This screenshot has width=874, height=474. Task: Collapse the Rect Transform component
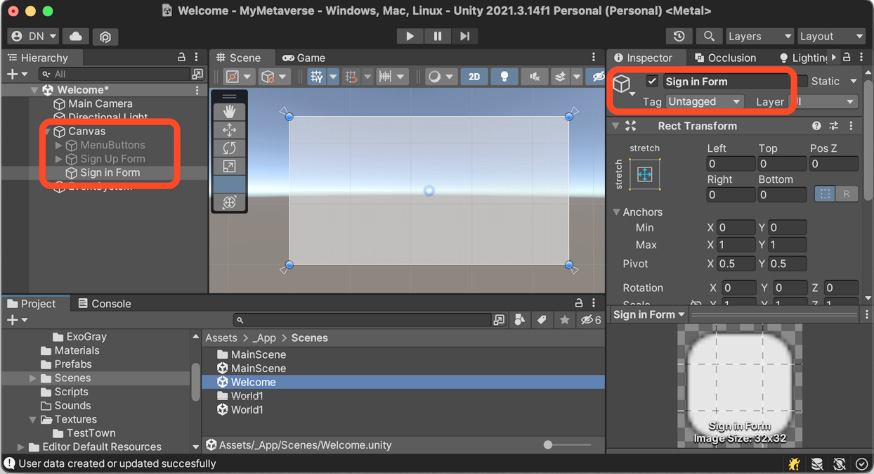615,126
